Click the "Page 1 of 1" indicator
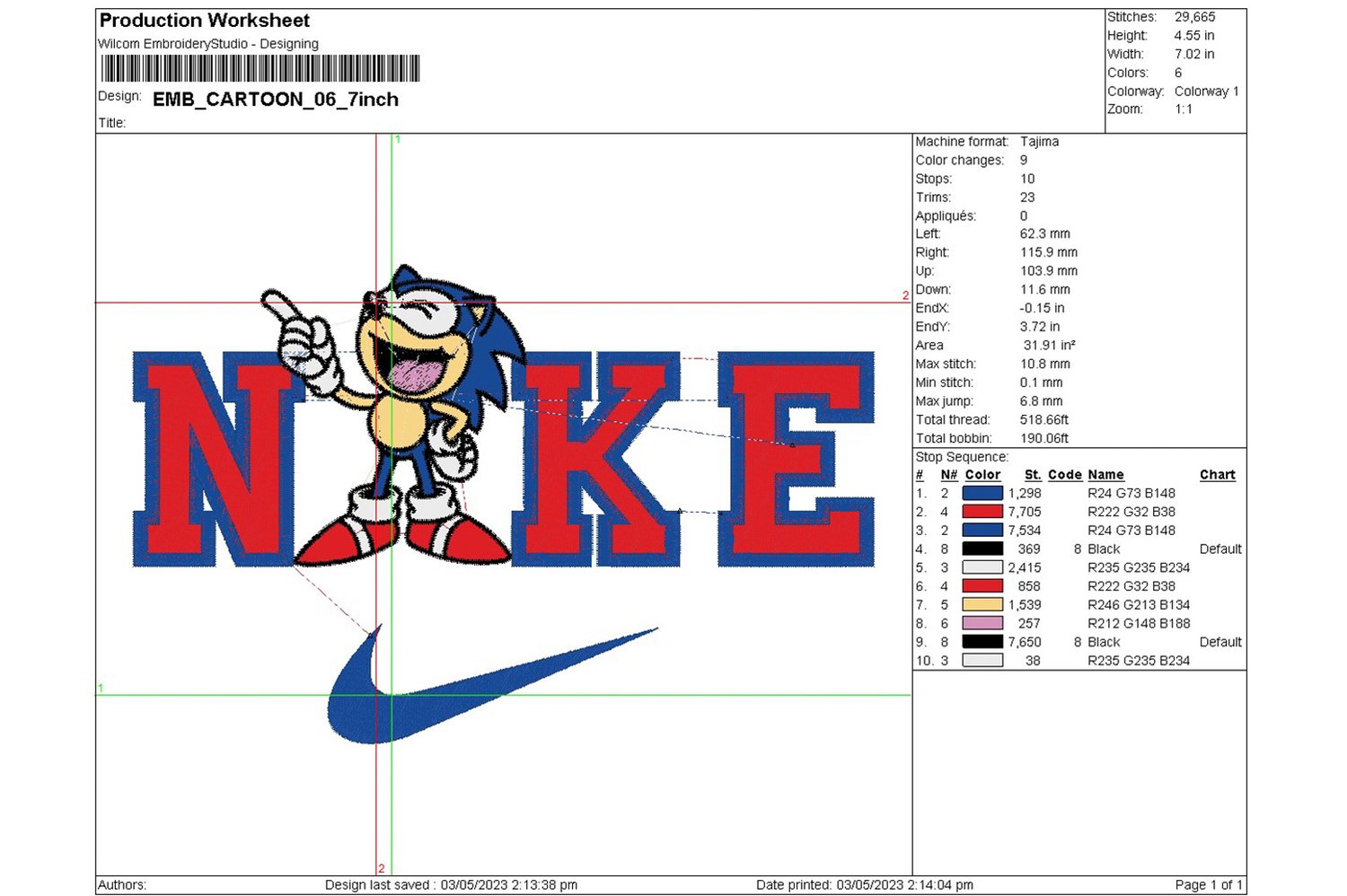The height and width of the screenshot is (896, 1347). (1209, 885)
